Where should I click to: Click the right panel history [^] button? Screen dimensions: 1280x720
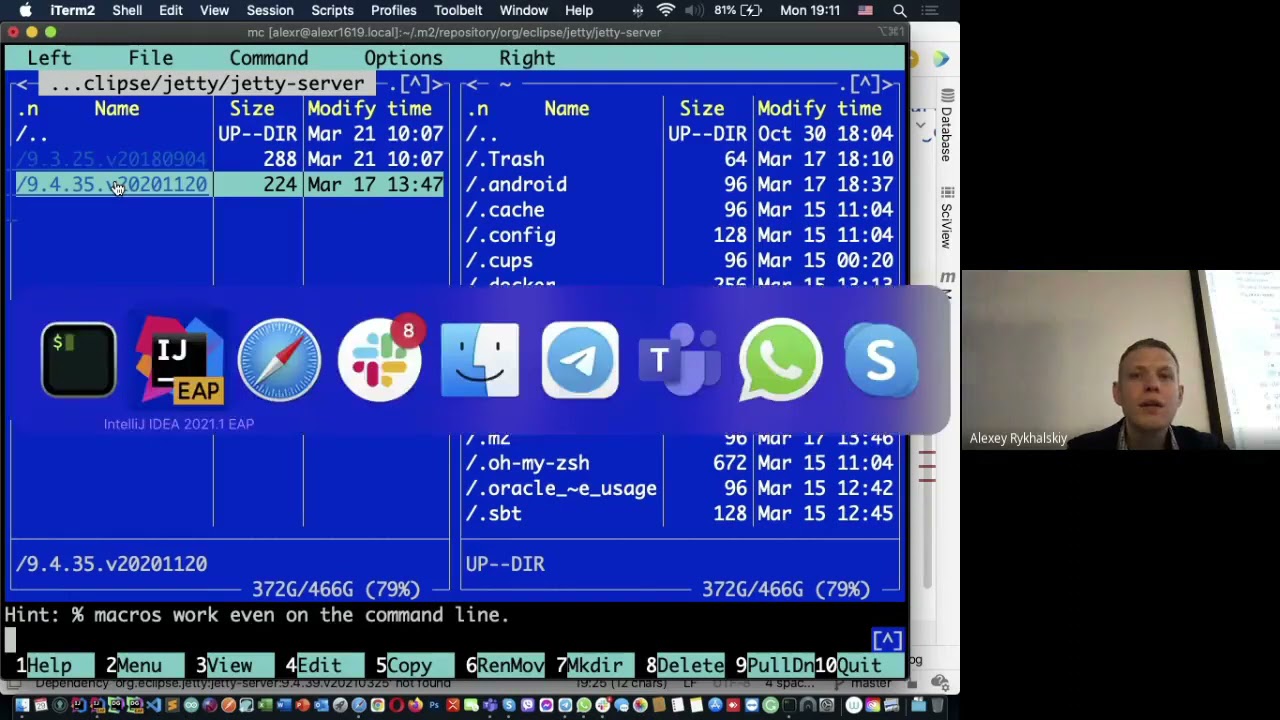865,84
